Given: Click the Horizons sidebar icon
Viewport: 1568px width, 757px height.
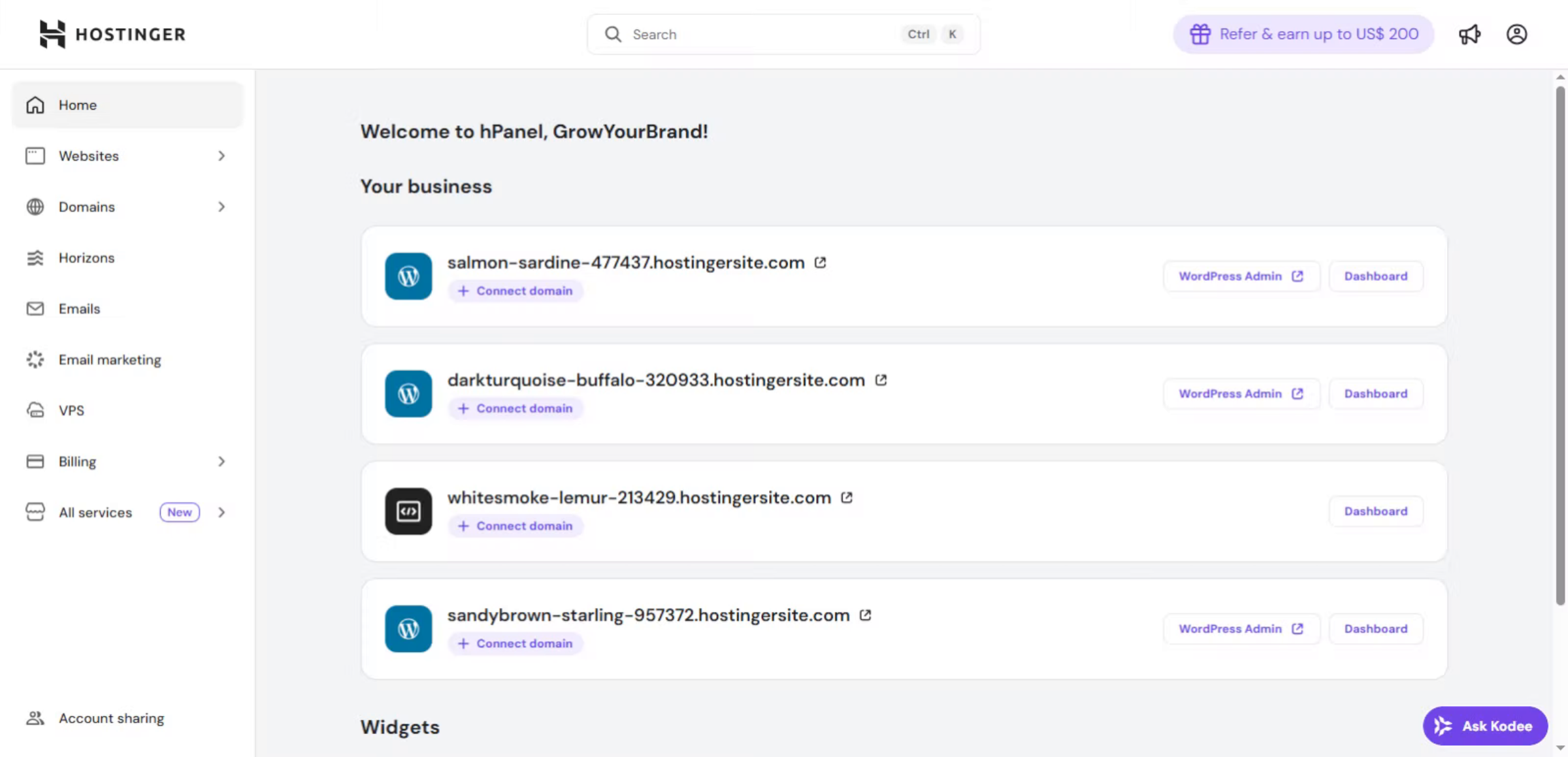Looking at the screenshot, I should [x=35, y=257].
